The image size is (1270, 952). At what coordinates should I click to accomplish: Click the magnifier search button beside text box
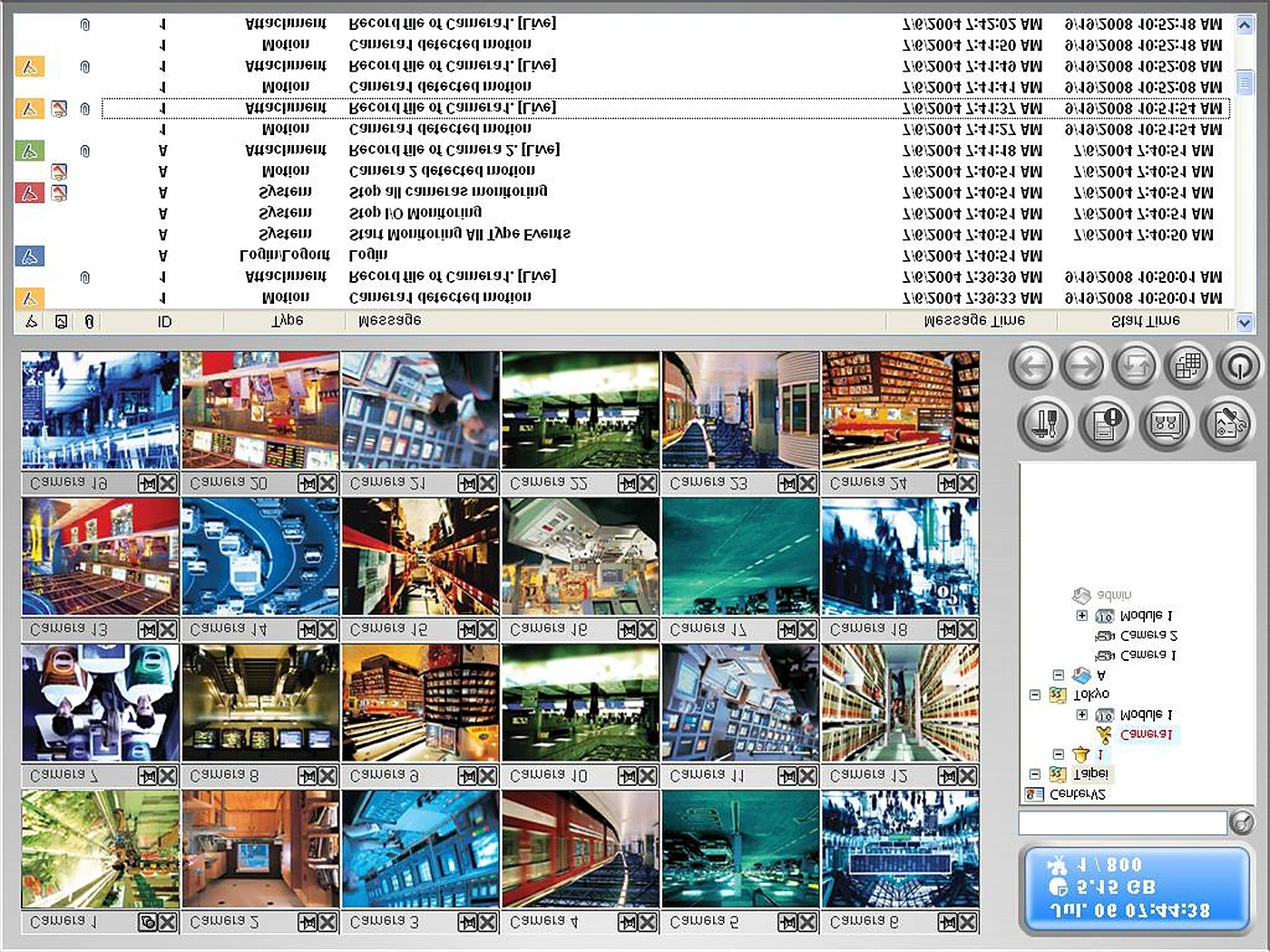(x=1242, y=822)
